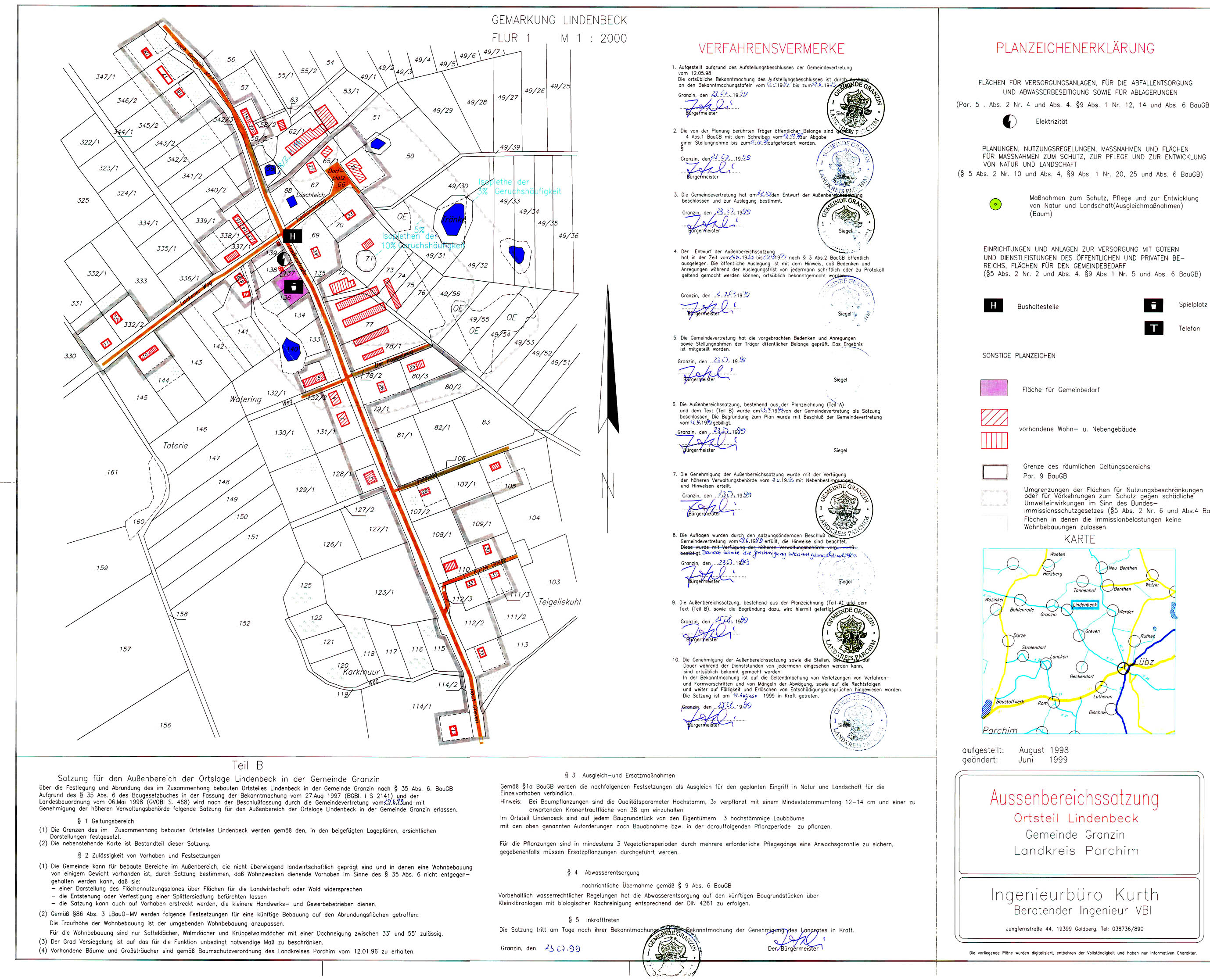Select the Bushaltestelle H icon in the legend
This screenshot has height=980, width=1210.
(x=993, y=305)
